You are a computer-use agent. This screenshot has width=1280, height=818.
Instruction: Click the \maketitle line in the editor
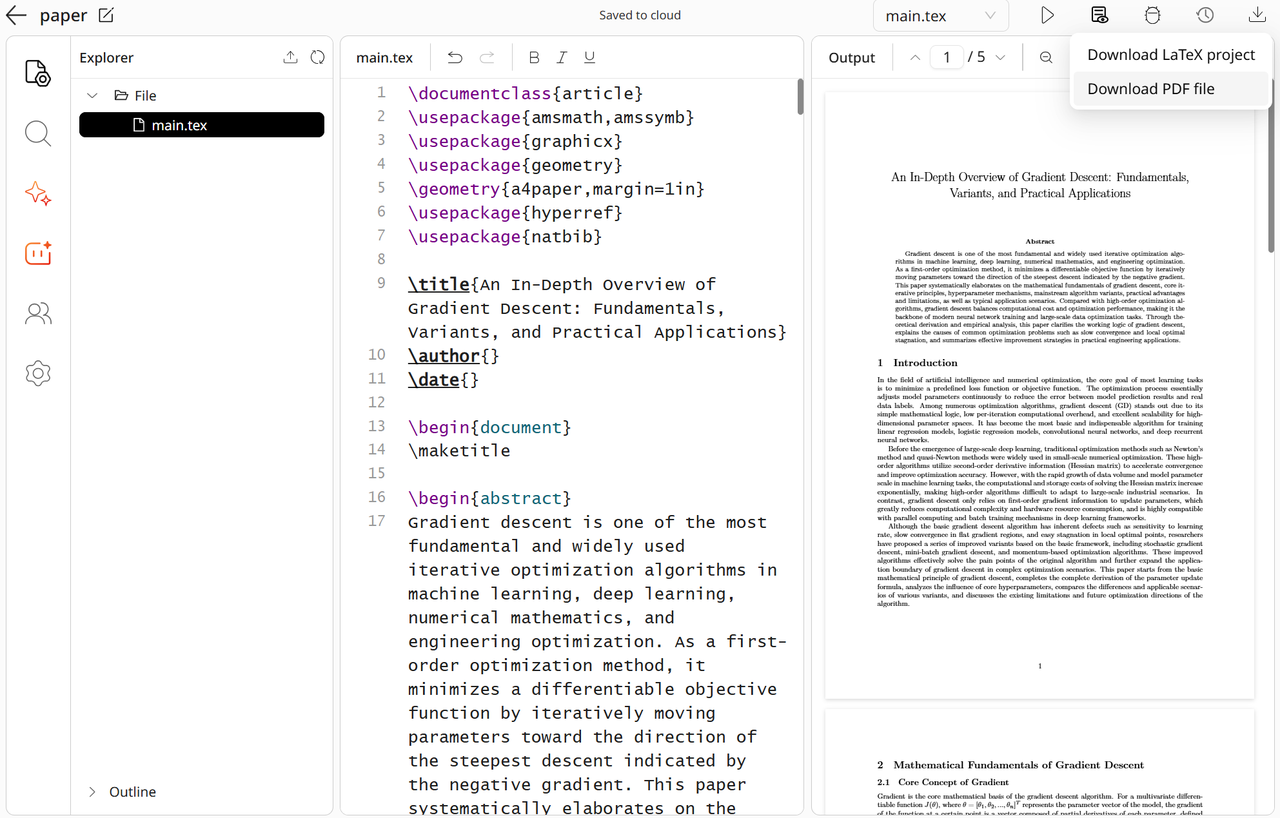[459, 451]
